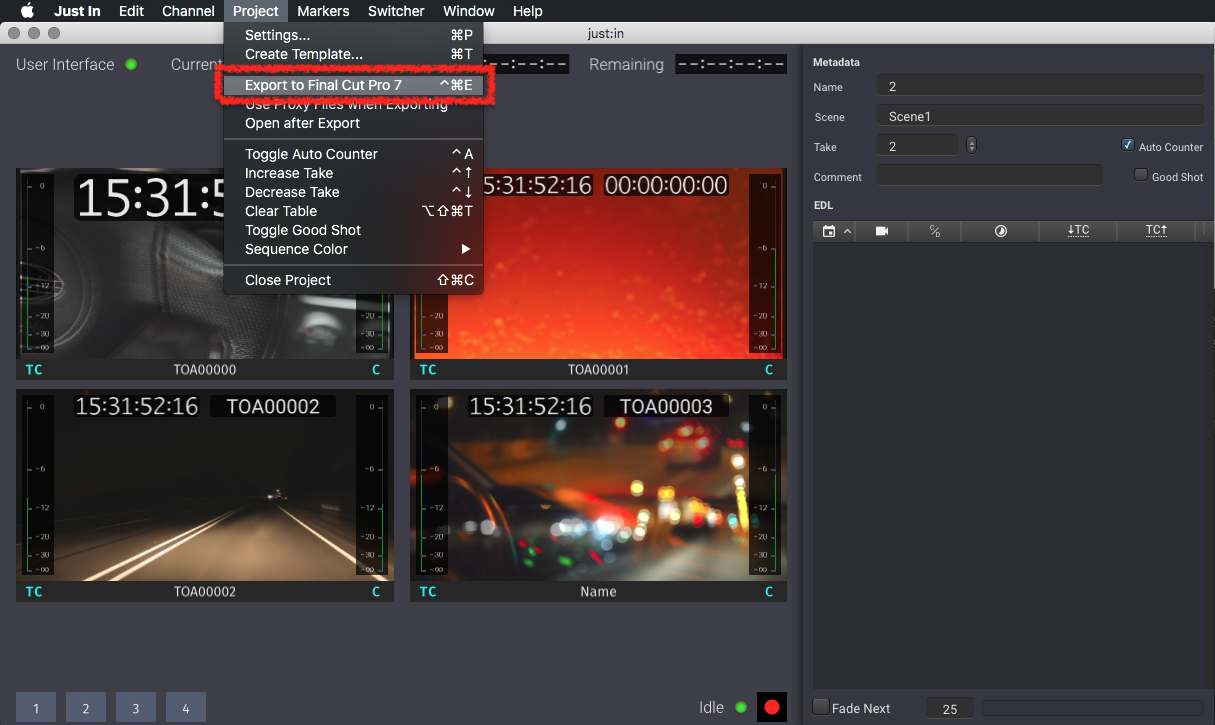Click the green User Interface status light
The image size is (1215, 725).
coord(131,64)
